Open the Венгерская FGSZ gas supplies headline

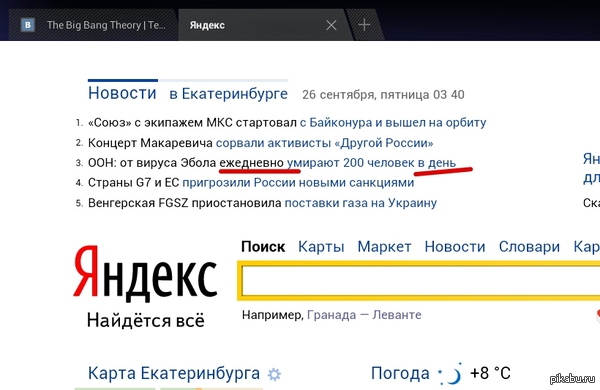click(x=262, y=202)
